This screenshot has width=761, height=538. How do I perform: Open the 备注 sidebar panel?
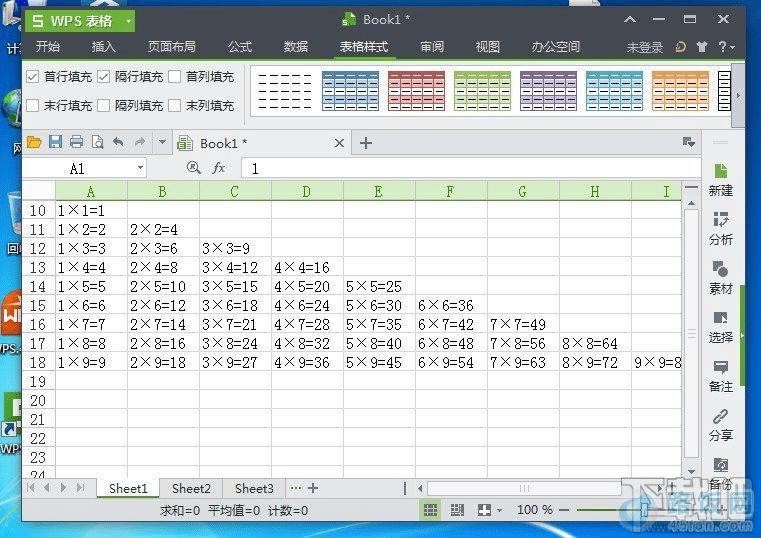[721, 376]
